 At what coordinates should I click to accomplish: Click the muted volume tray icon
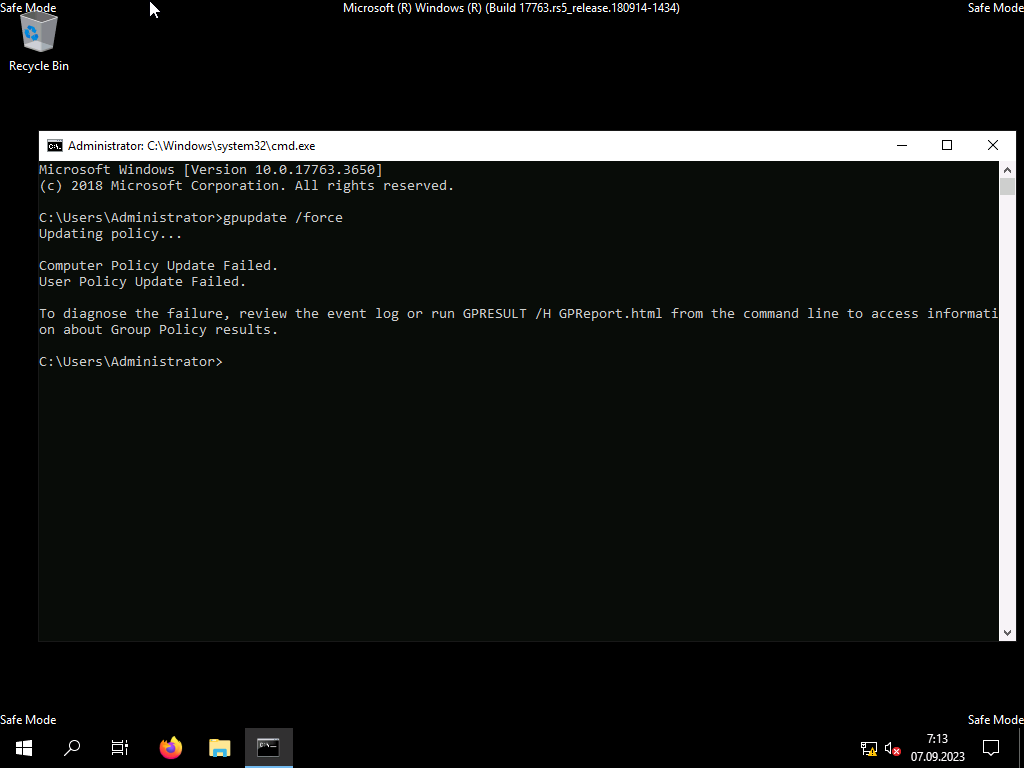[x=892, y=748]
